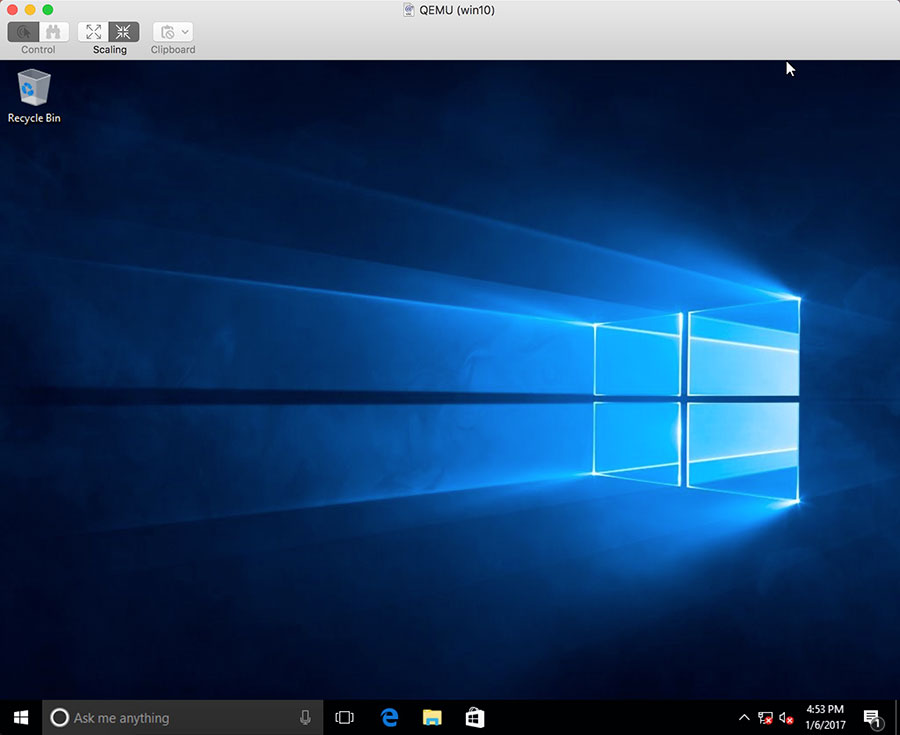Click the Cortana search circle icon
Image resolution: width=900 pixels, height=735 pixels.
point(60,717)
